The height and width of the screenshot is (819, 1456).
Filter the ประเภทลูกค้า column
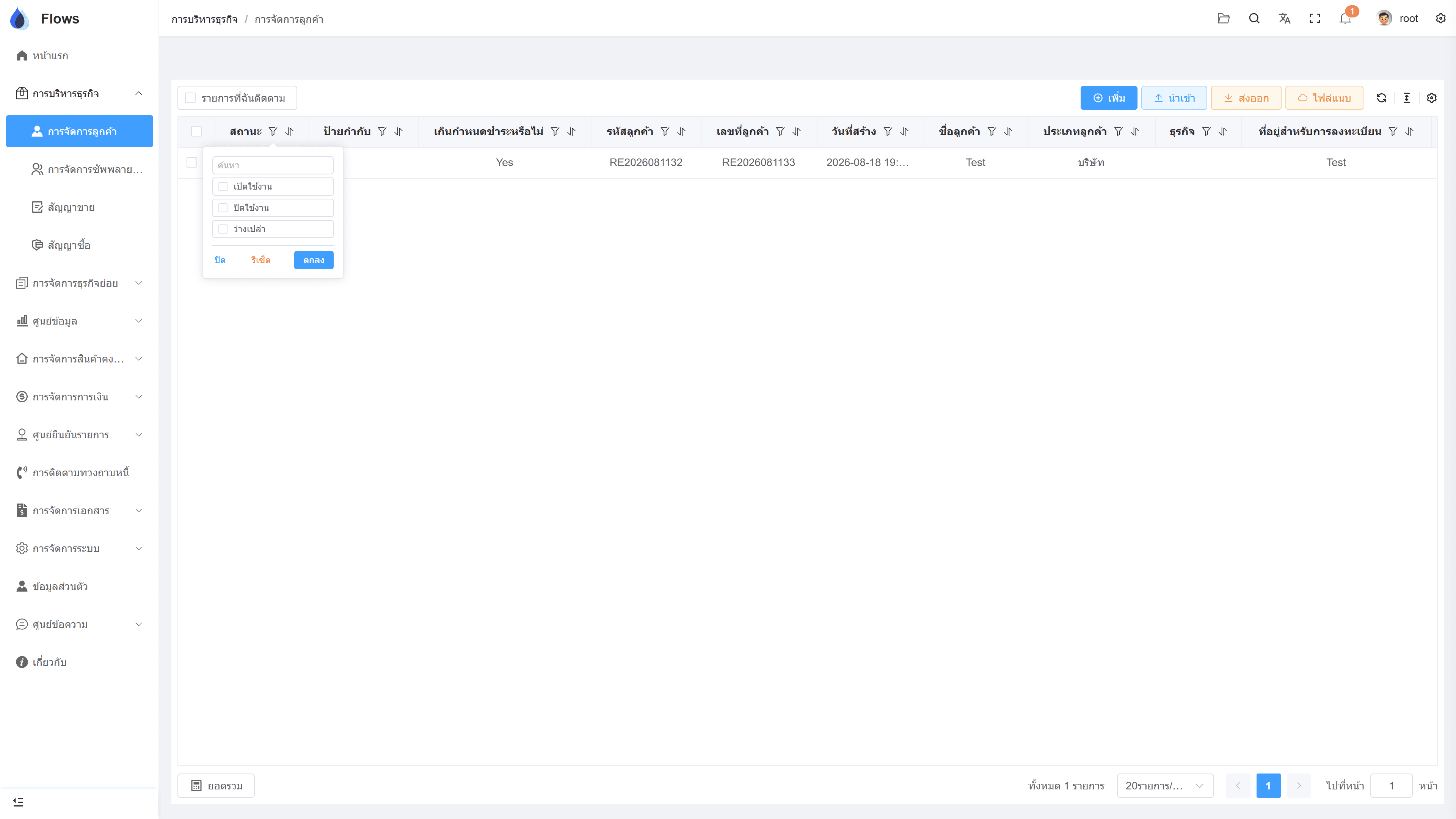click(1118, 131)
